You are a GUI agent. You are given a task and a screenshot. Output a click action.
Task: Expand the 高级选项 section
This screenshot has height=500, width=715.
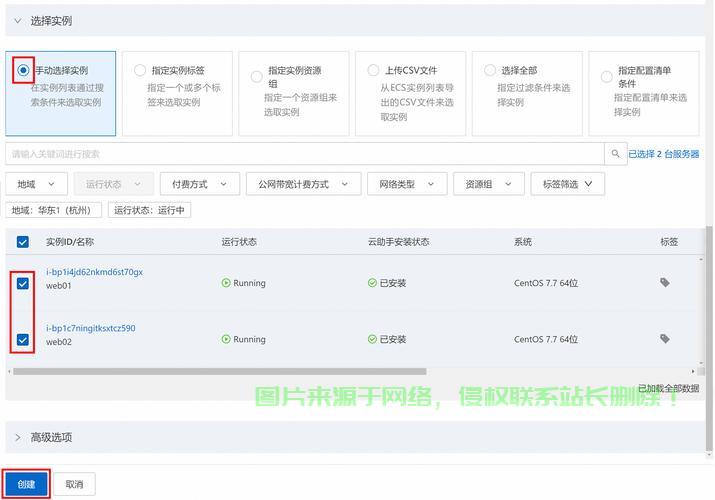click(x=18, y=438)
